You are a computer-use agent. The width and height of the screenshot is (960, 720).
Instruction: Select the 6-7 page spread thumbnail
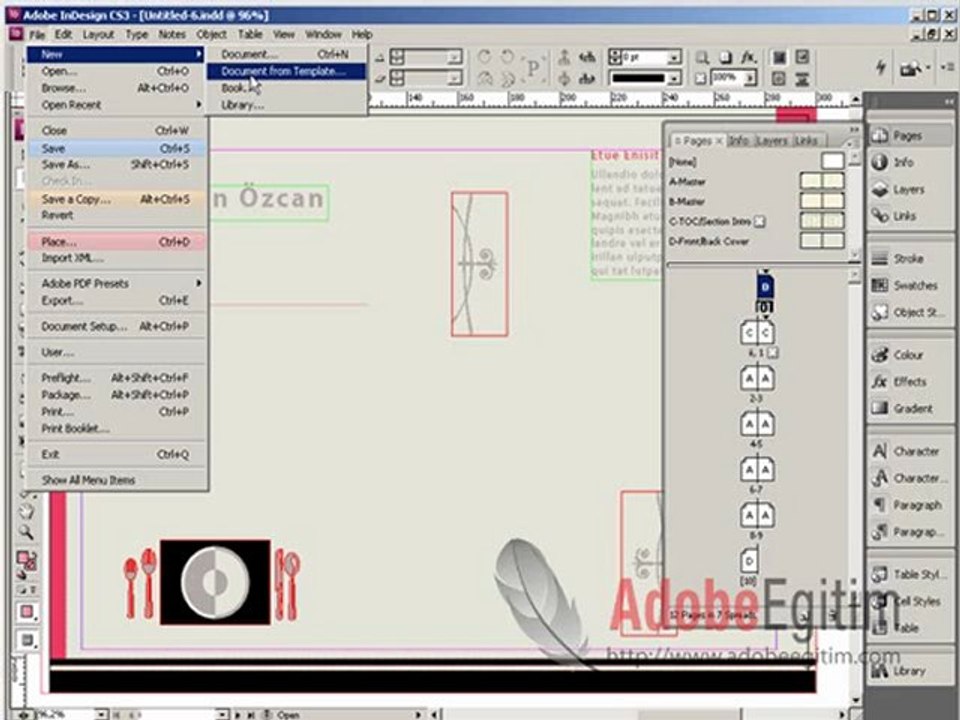[757, 470]
